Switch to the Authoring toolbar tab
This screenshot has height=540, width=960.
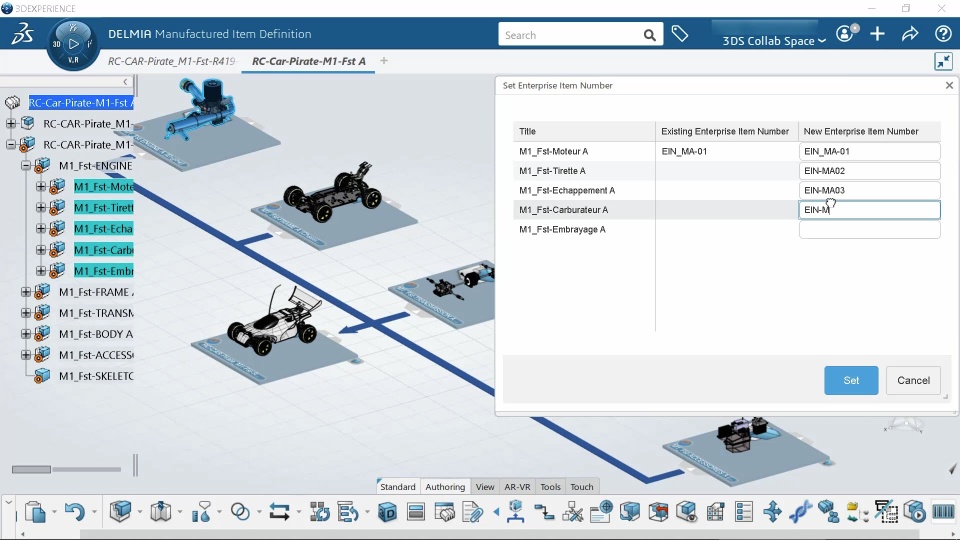tap(445, 487)
